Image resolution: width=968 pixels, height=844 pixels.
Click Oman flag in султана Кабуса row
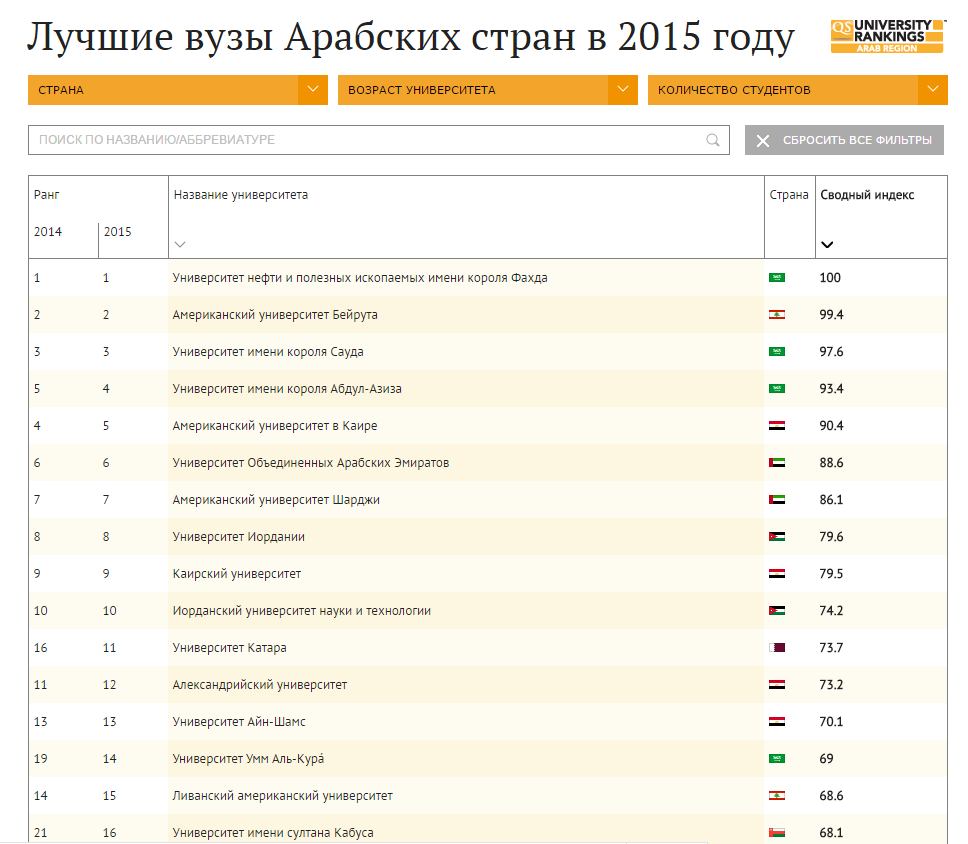pos(777,833)
